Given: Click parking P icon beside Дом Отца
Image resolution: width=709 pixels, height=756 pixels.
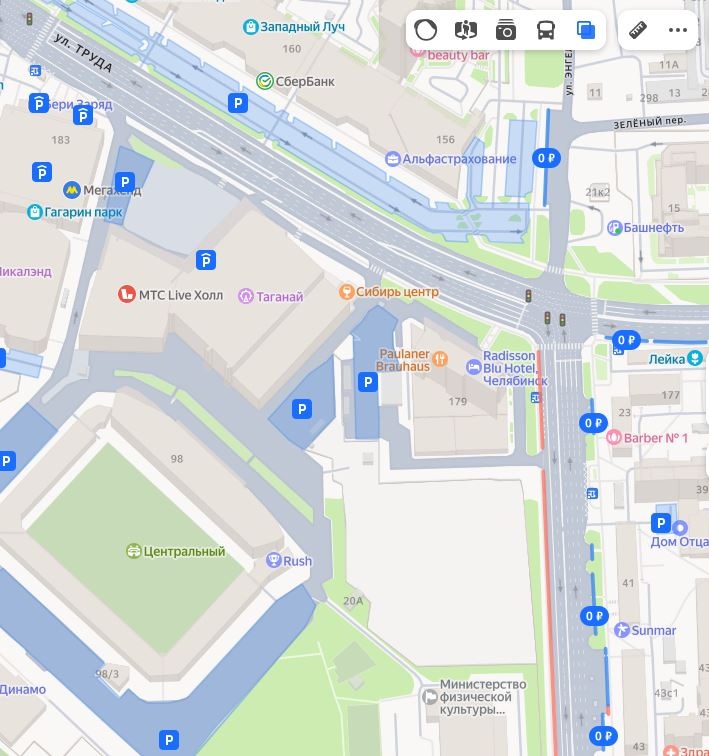Looking at the screenshot, I should pyautogui.click(x=660, y=523).
